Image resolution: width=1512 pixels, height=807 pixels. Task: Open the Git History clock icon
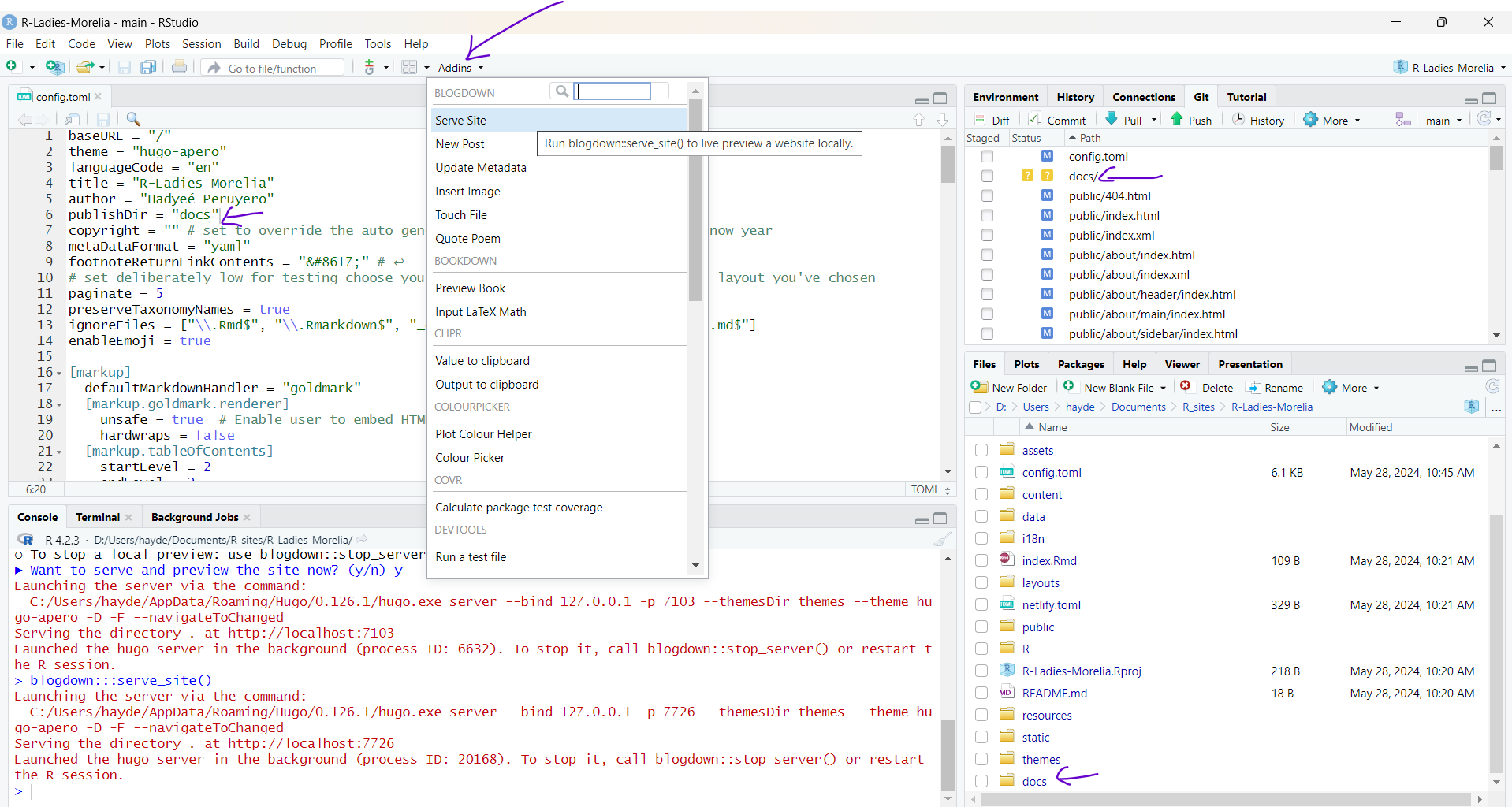click(x=1238, y=119)
